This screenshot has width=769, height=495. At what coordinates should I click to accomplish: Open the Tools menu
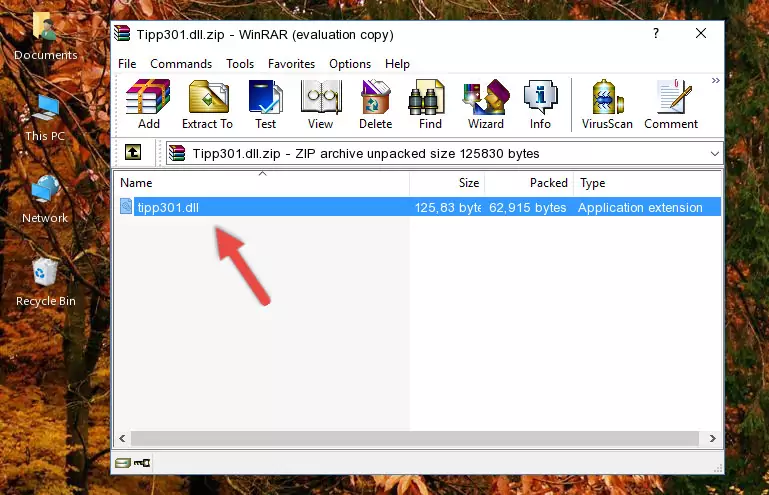click(x=240, y=64)
